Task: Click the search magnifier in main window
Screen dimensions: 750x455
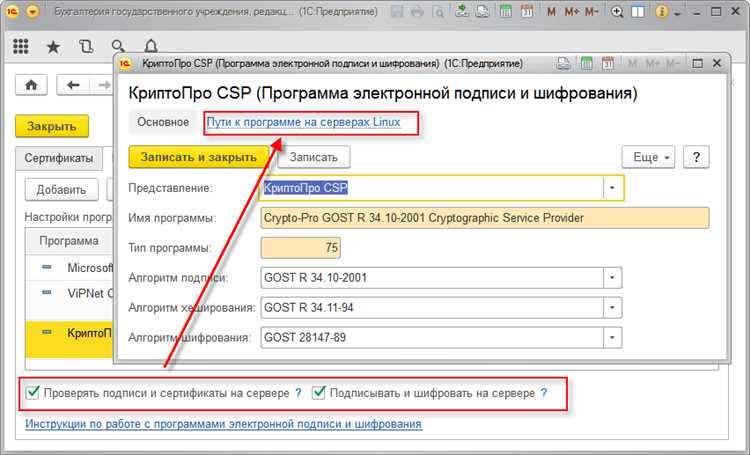Action: 118,46
